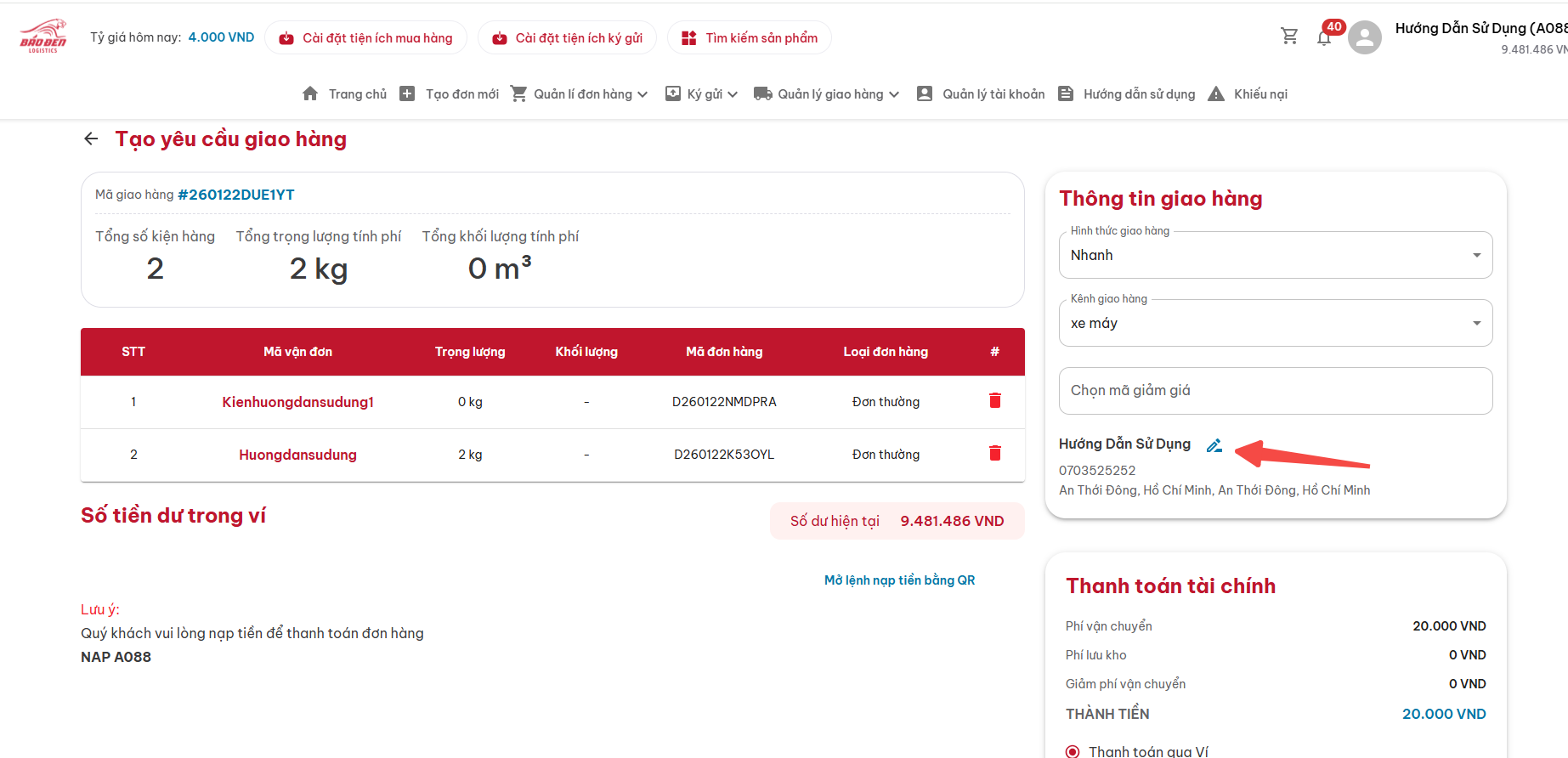
Task: Click the user avatar icon
Action: click(1365, 37)
